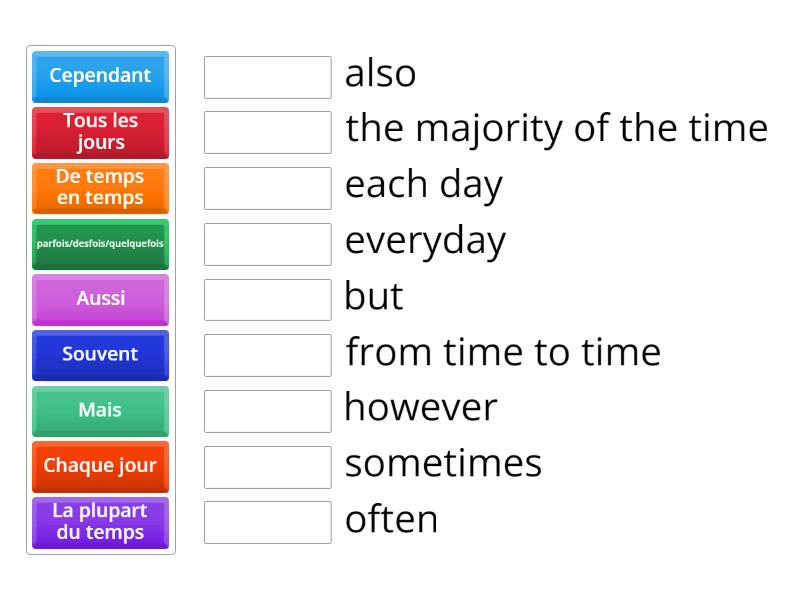
Task: Select the Tous les jours tile
Action: 100,132
